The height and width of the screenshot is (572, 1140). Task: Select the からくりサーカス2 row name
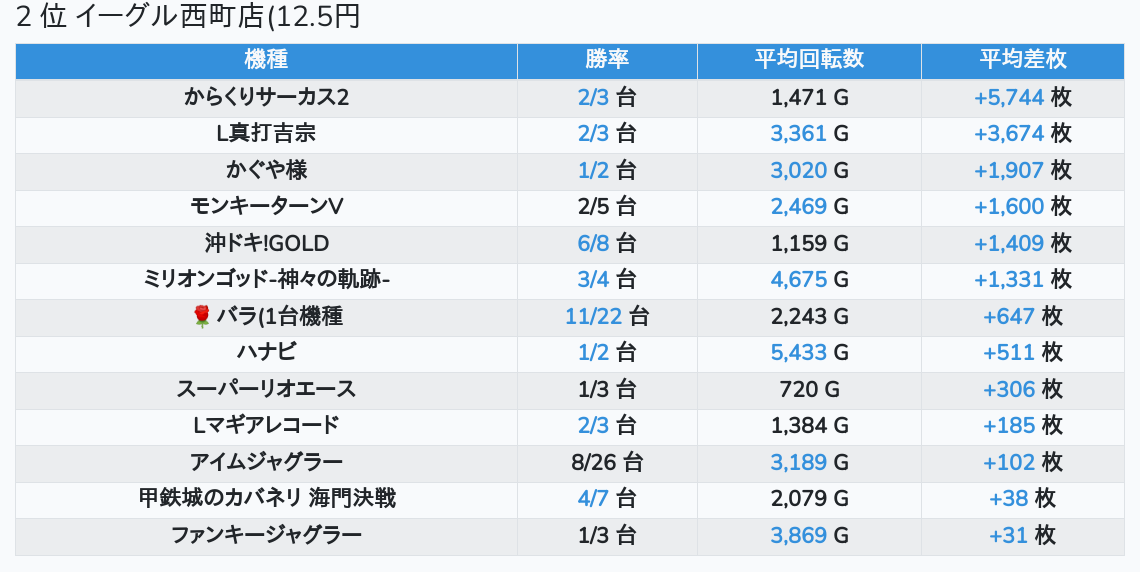coord(267,97)
